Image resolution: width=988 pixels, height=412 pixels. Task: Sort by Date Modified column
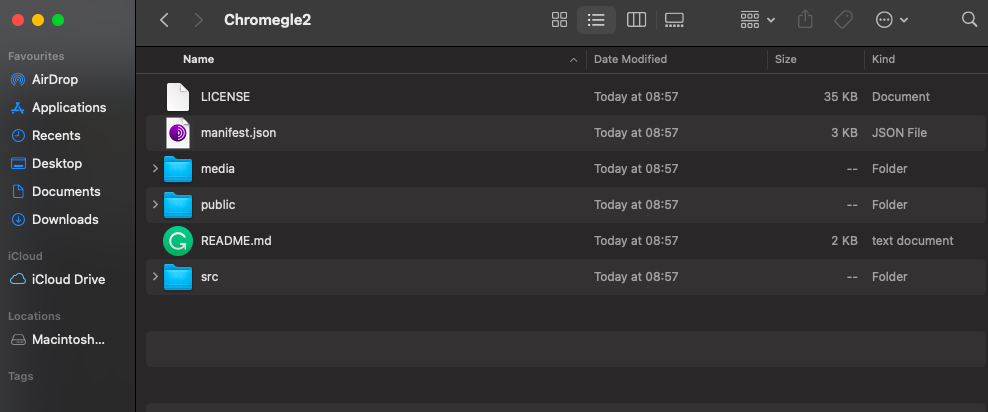click(630, 59)
